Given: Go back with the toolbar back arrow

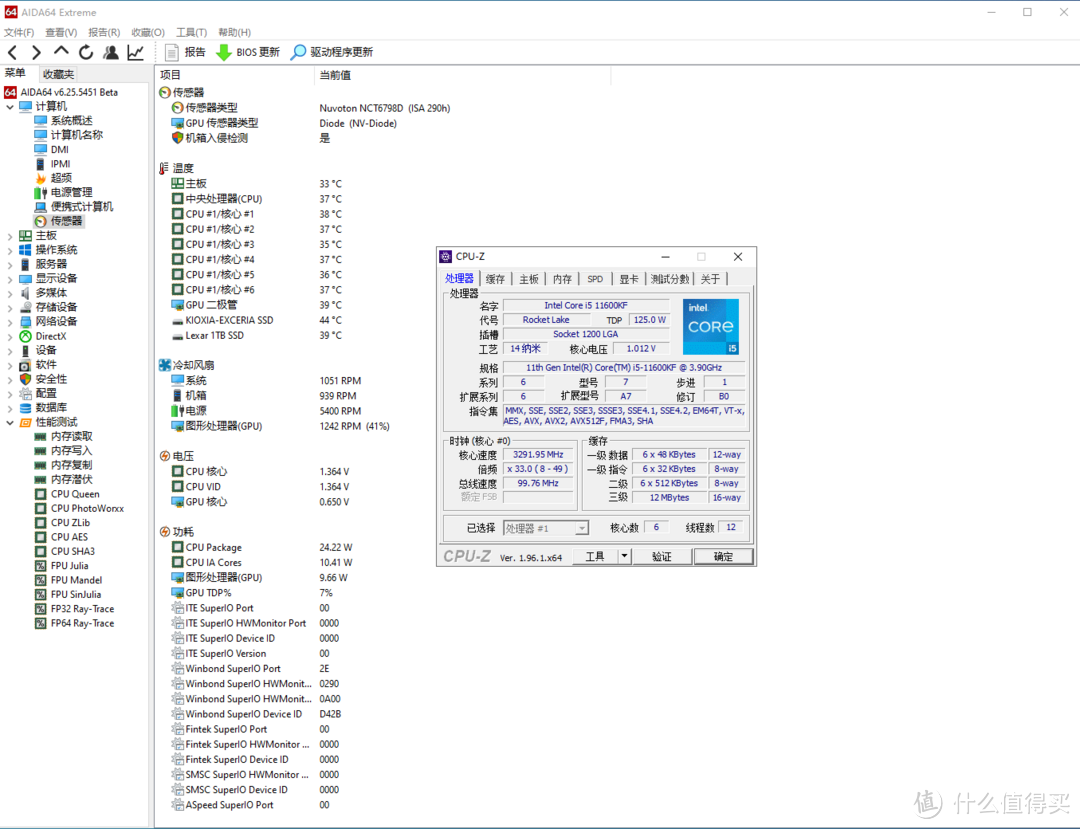Looking at the screenshot, I should coord(13,52).
